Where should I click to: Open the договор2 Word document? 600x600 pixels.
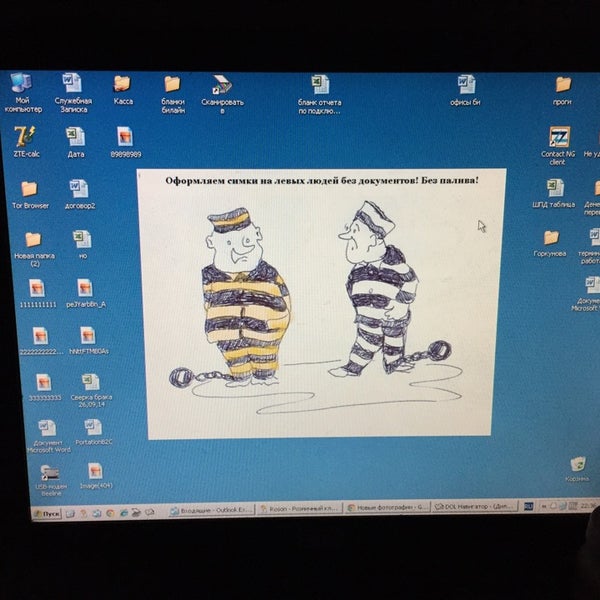tap(80, 194)
